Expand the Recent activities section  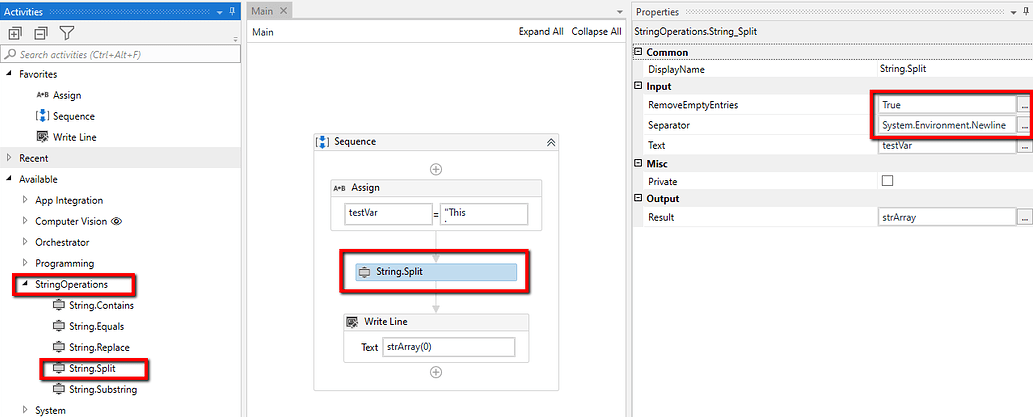[x=9, y=158]
